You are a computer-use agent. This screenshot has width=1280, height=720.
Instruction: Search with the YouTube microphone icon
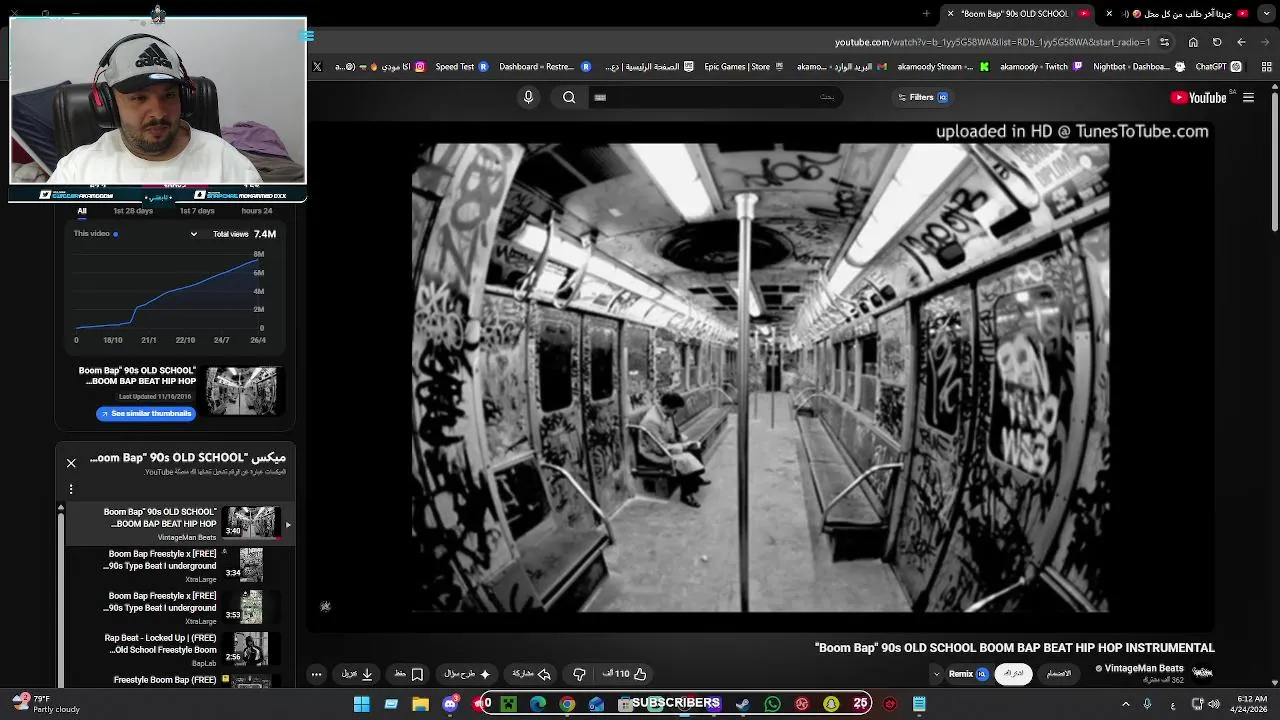[529, 97]
